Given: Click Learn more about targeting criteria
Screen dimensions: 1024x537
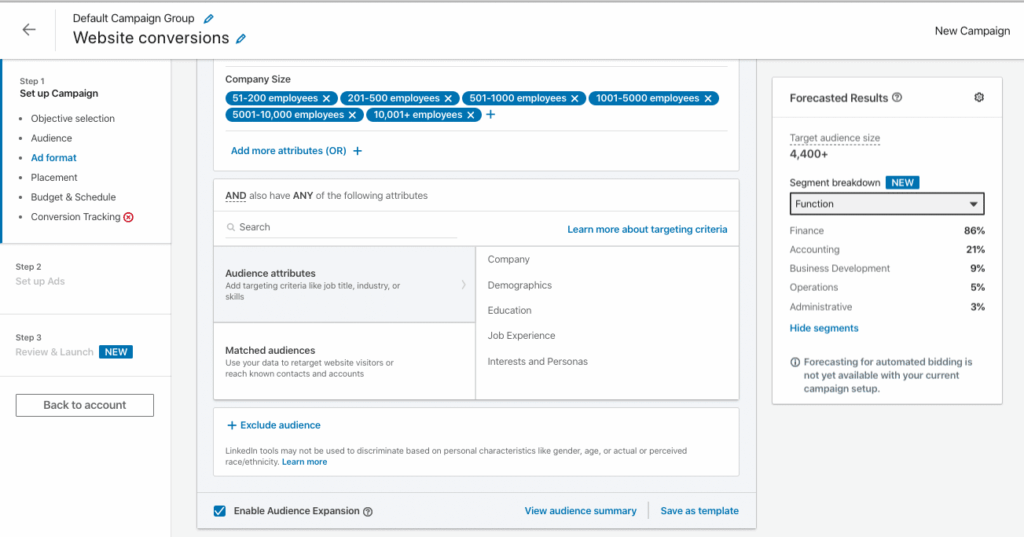Looking at the screenshot, I should pyautogui.click(x=647, y=229).
